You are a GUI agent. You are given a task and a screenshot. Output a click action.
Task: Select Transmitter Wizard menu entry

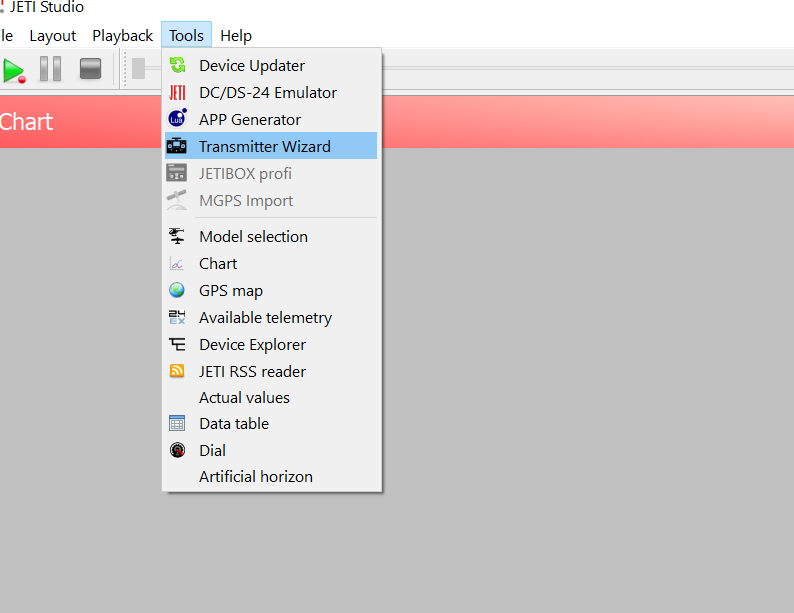point(271,146)
